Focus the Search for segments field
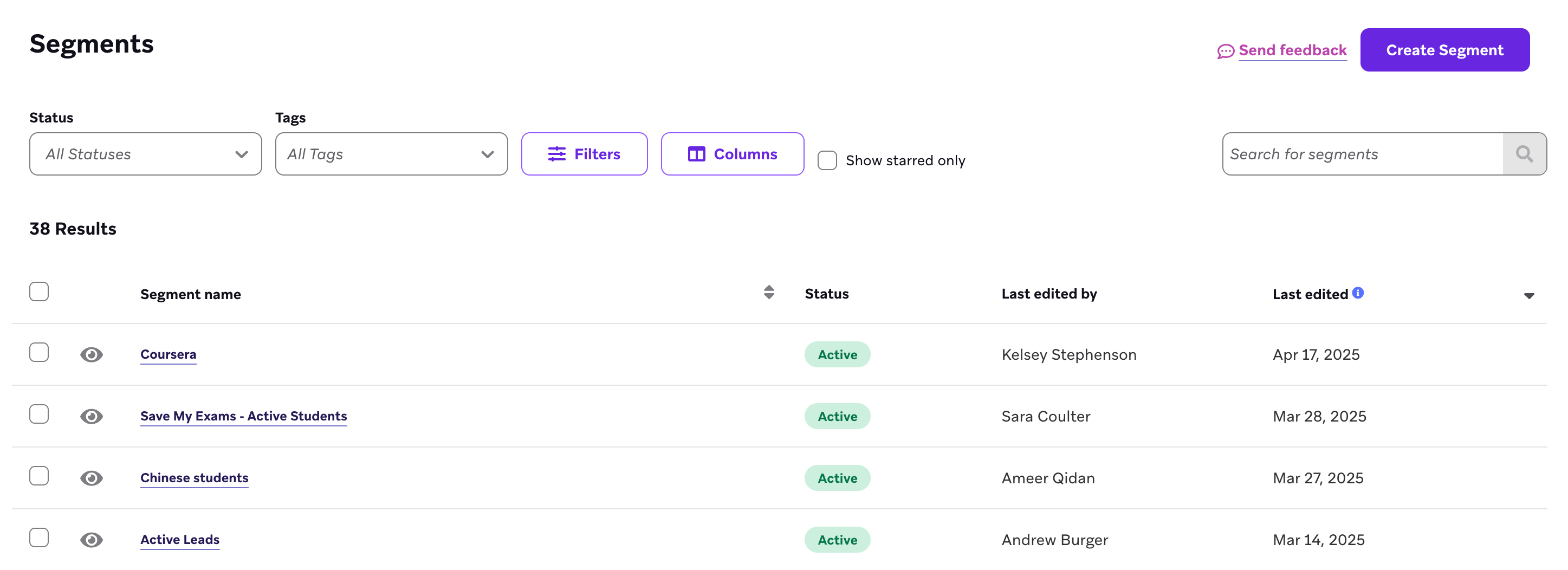The image size is (1568, 570). coord(1362,154)
